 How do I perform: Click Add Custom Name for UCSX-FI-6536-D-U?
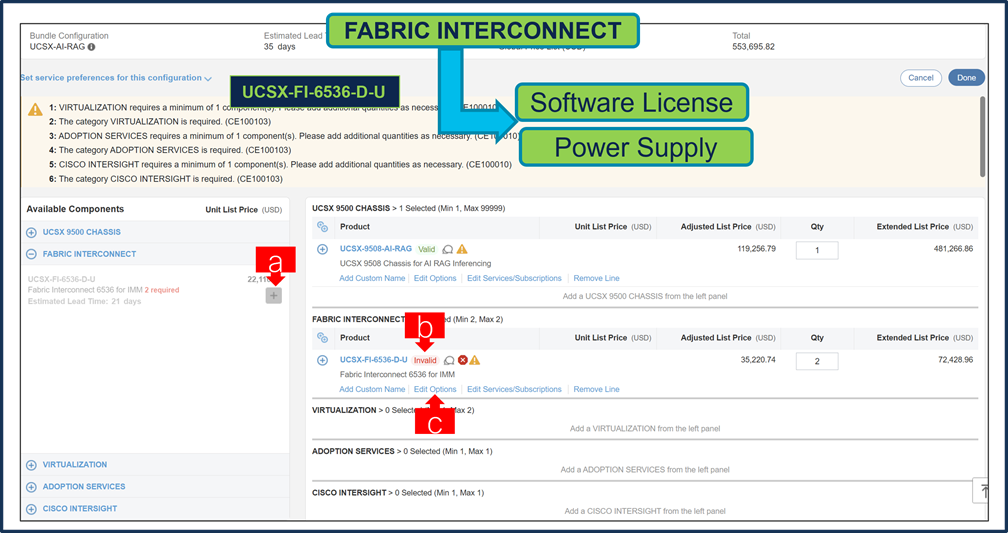point(372,390)
